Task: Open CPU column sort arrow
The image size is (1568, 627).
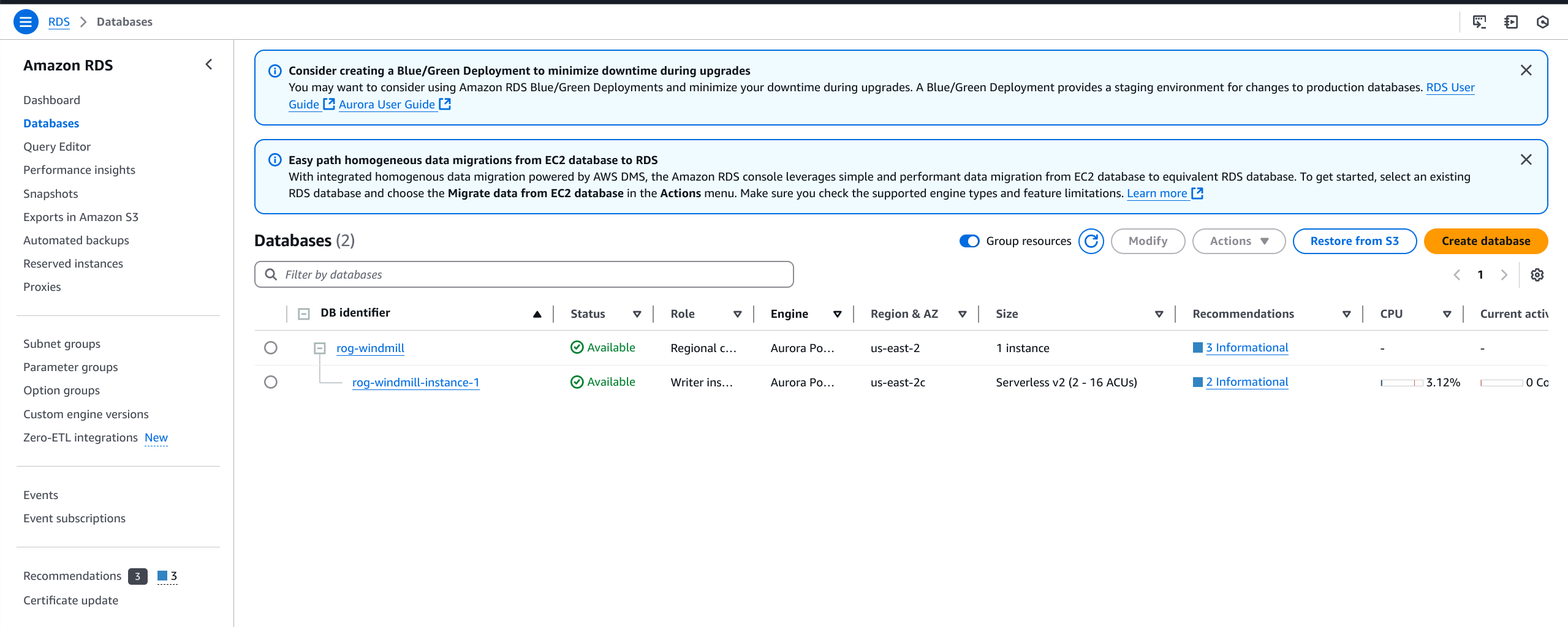Action: (1447, 314)
